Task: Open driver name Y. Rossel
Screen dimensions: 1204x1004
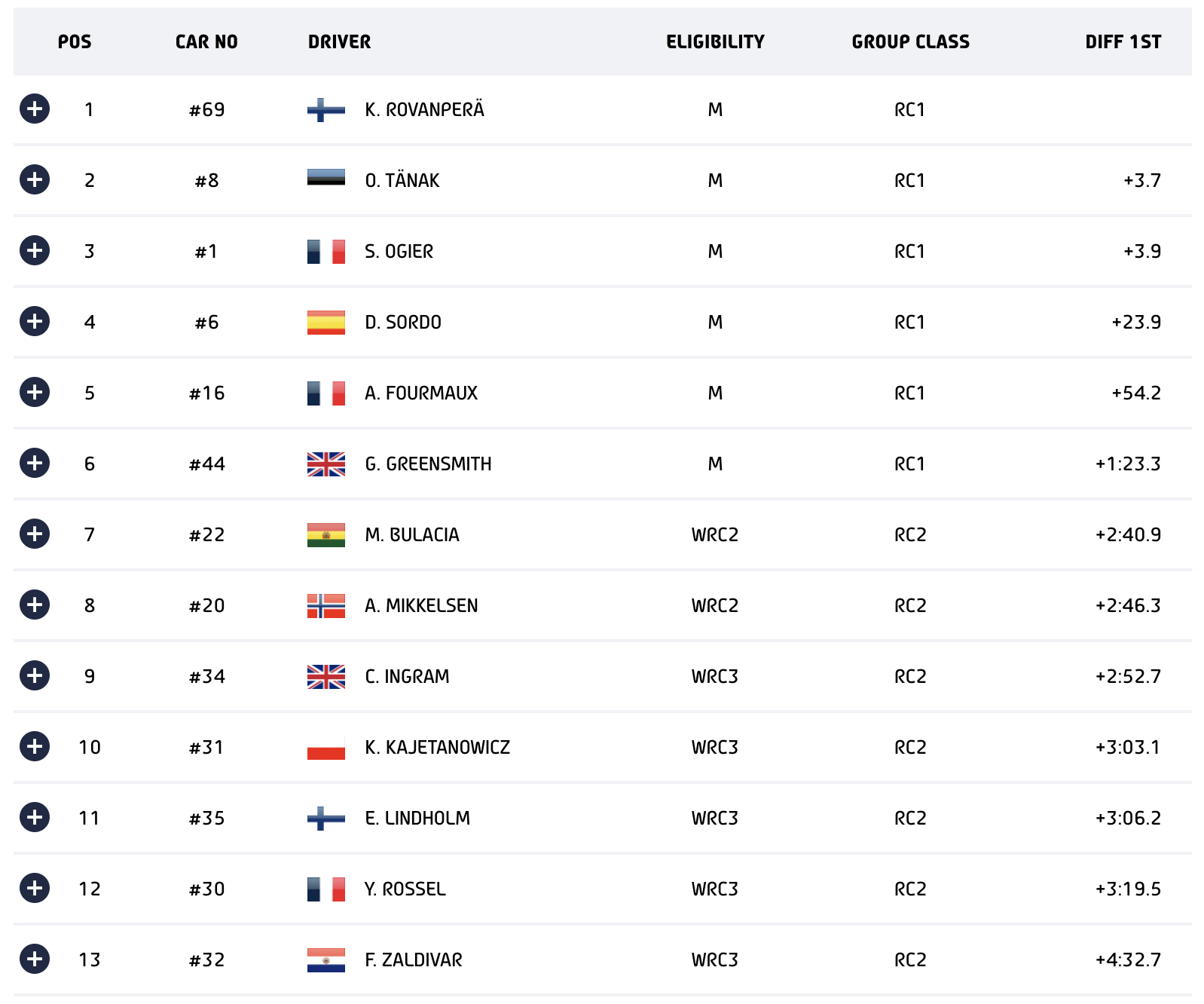Action: pos(405,889)
